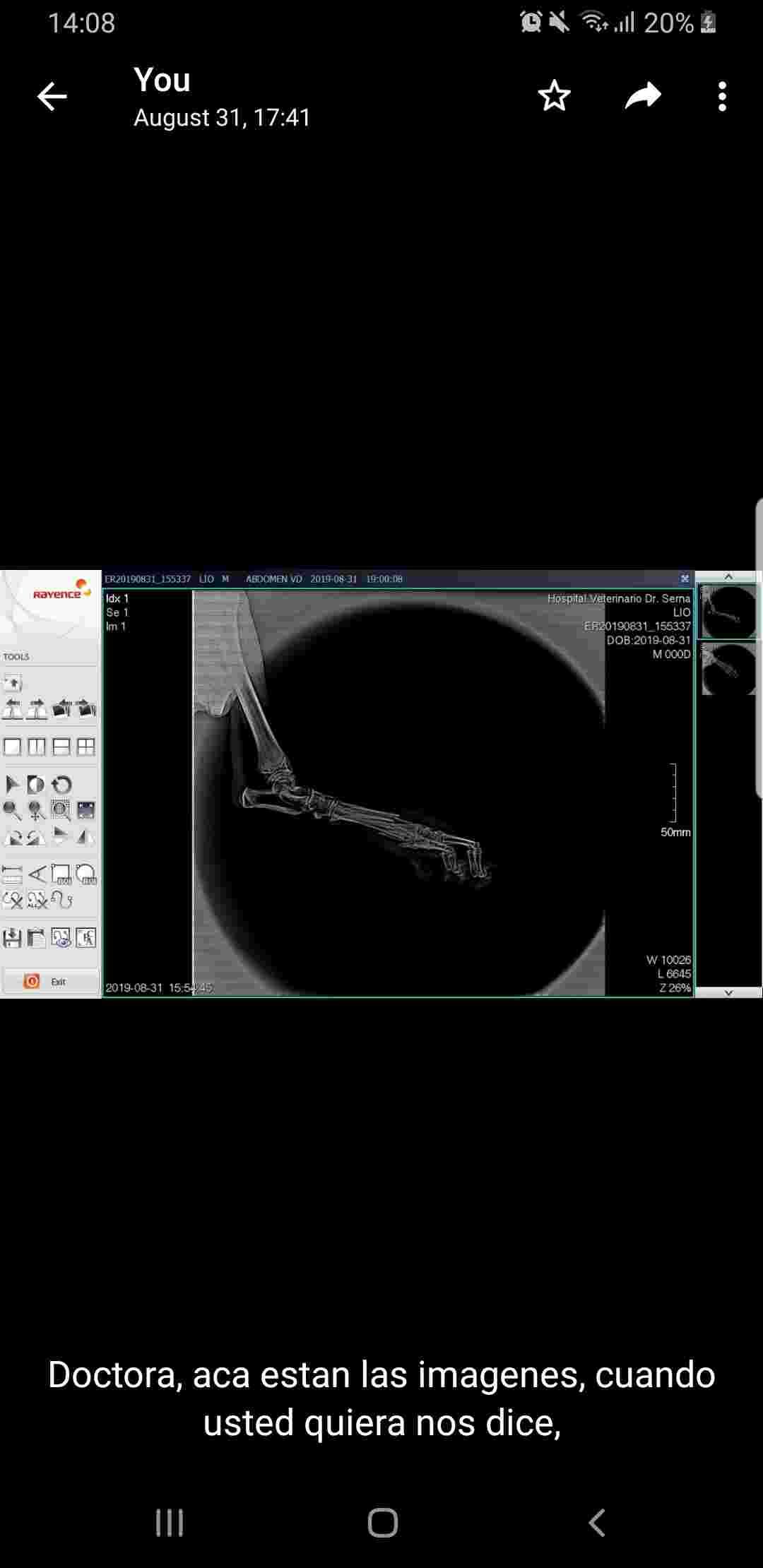763x1568 pixels.
Task: Toggle the invert contrast half-circle tool
Action: (x=36, y=784)
